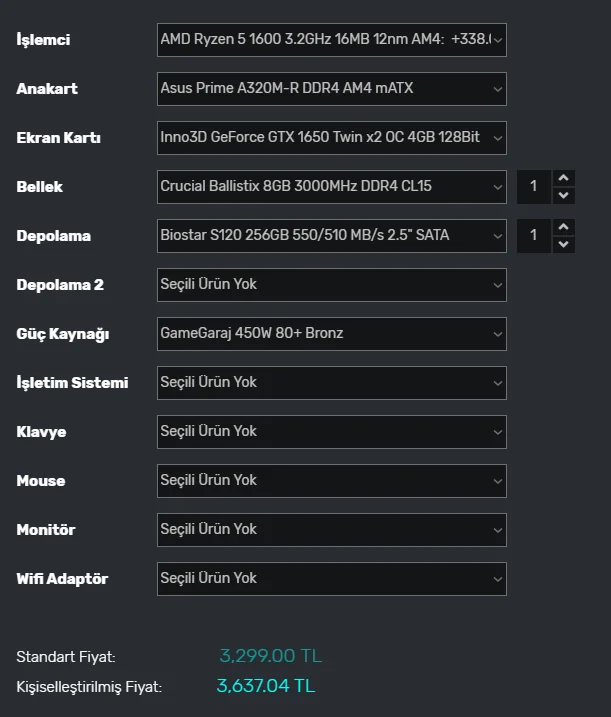The height and width of the screenshot is (717, 611).
Task: Open the Depolama 2 dropdown
Action: click(331, 285)
